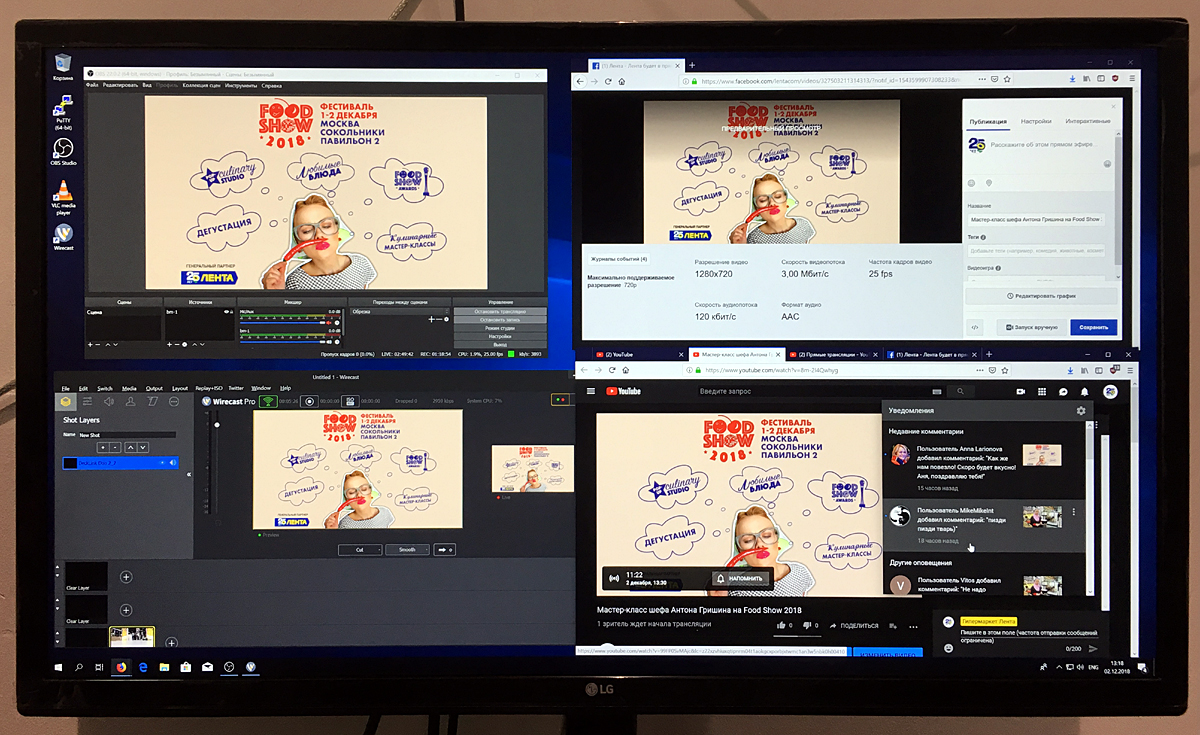Click home icon in Facebook browser window
This screenshot has height=735, width=1200.
[x=622, y=81]
